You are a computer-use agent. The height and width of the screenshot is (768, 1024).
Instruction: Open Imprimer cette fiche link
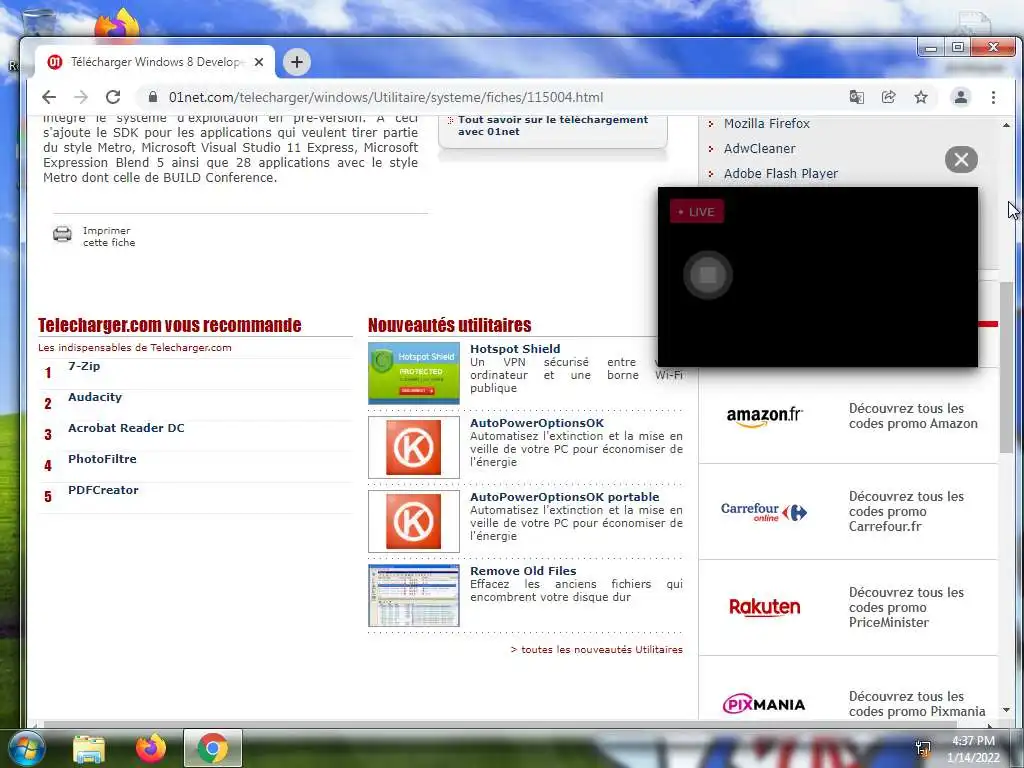click(109, 236)
